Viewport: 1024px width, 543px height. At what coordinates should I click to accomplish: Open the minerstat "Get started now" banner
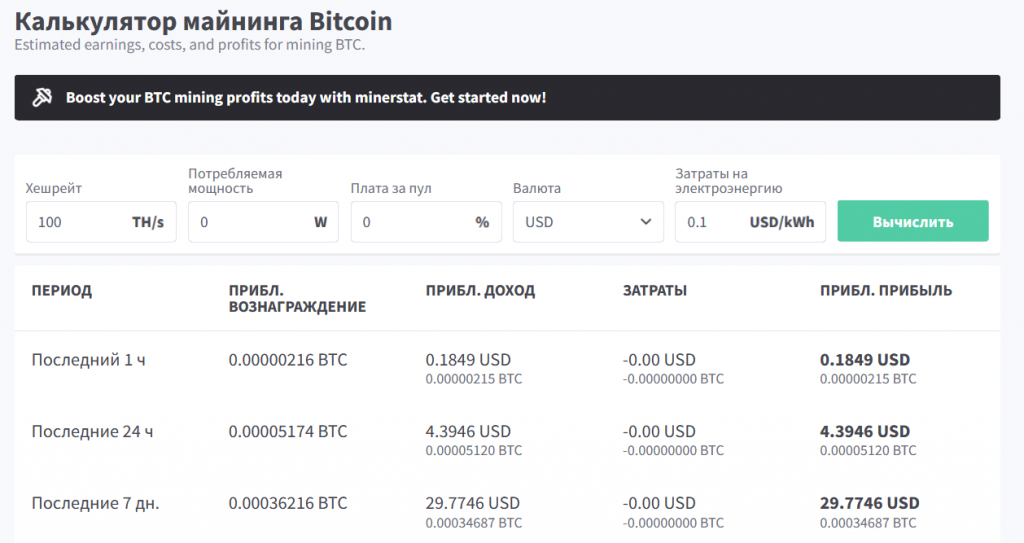[x=306, y=98]
